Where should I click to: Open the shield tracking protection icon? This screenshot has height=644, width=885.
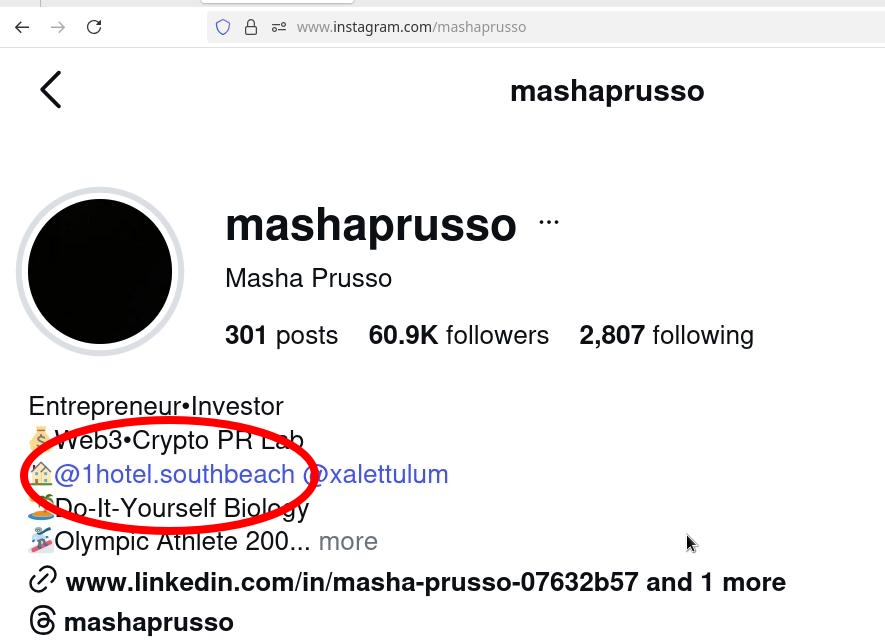click(x=223, y=27)
